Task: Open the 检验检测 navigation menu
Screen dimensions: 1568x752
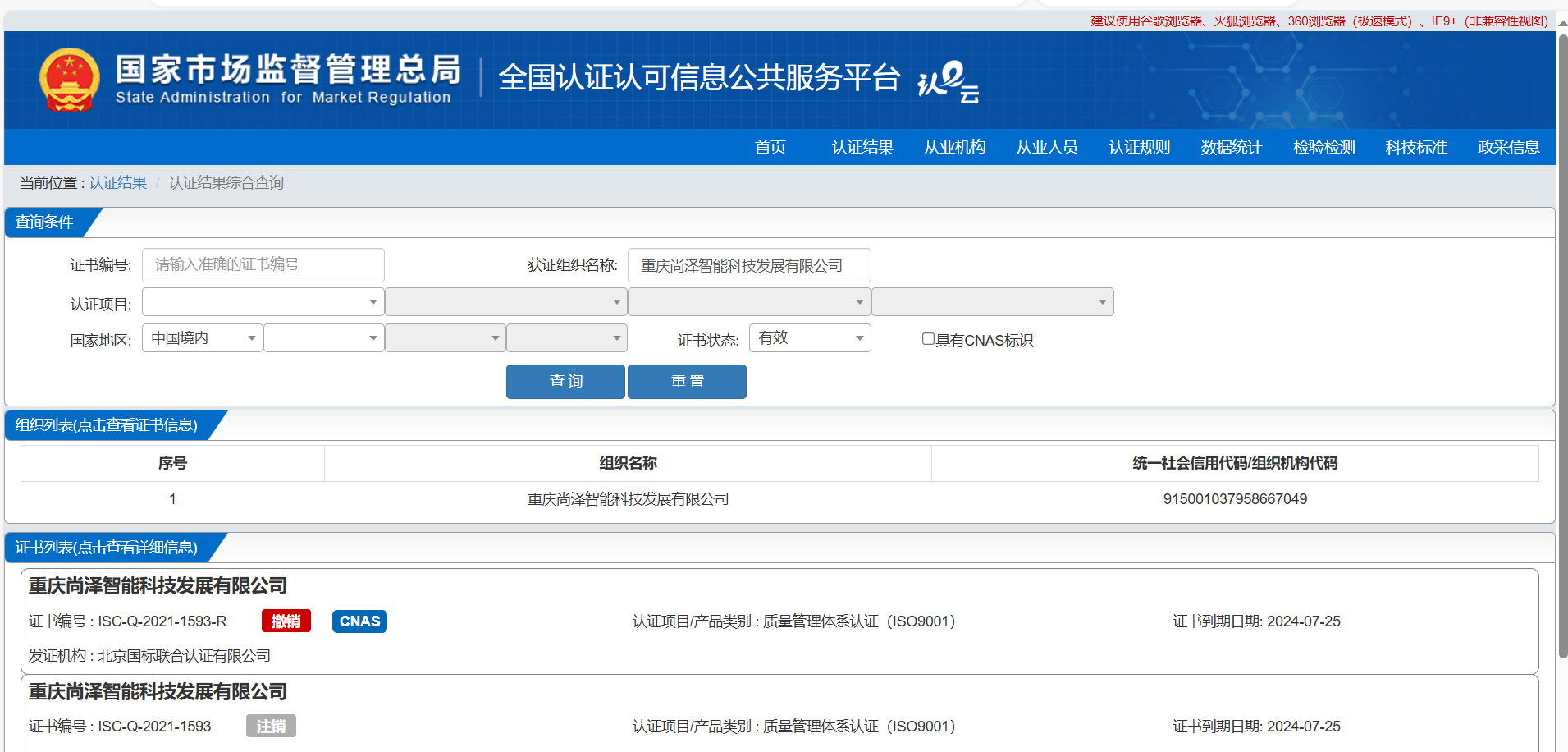Action: click(x=1323, y=147)
